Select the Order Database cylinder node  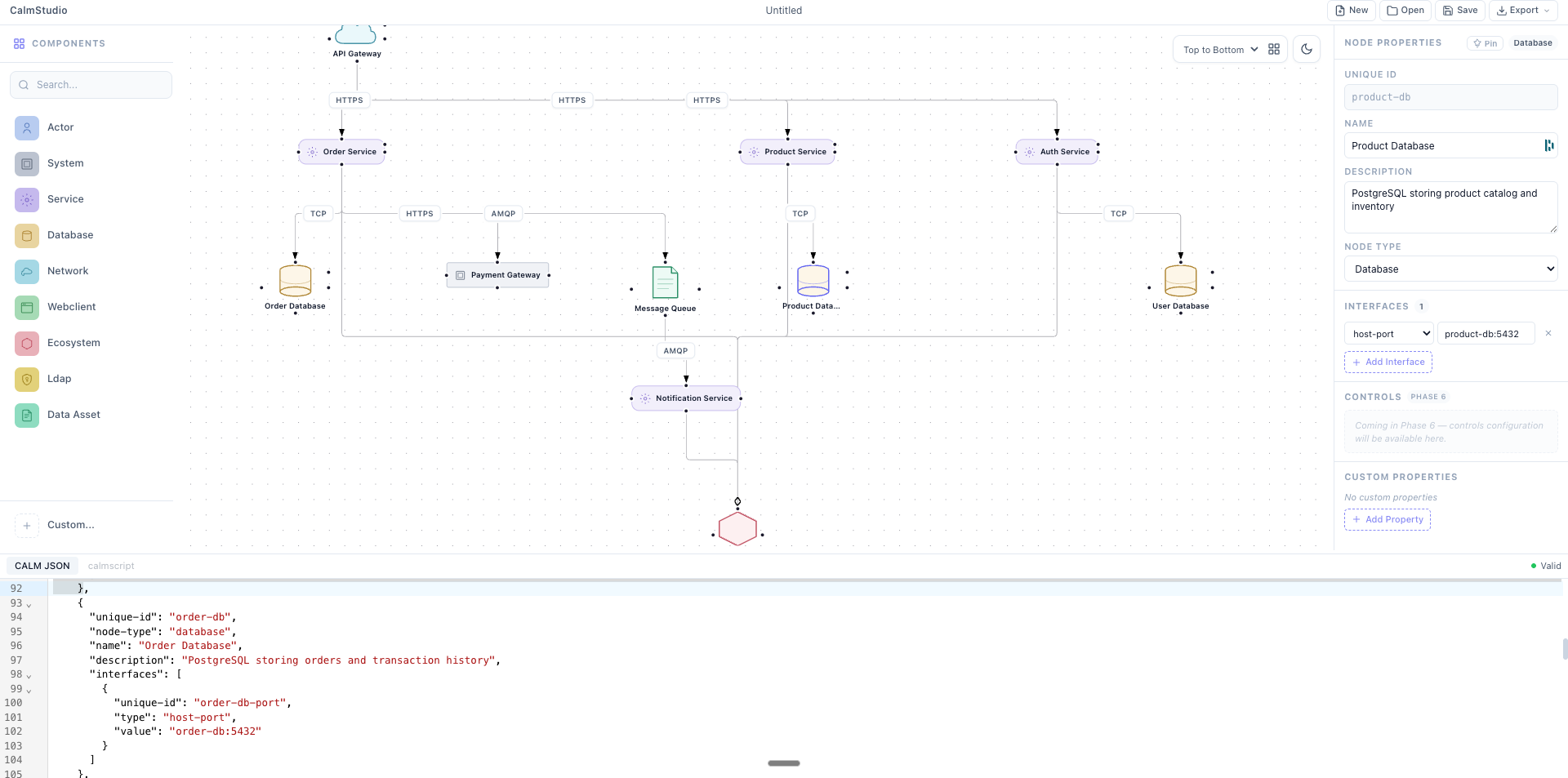click(x=295, y=280)
